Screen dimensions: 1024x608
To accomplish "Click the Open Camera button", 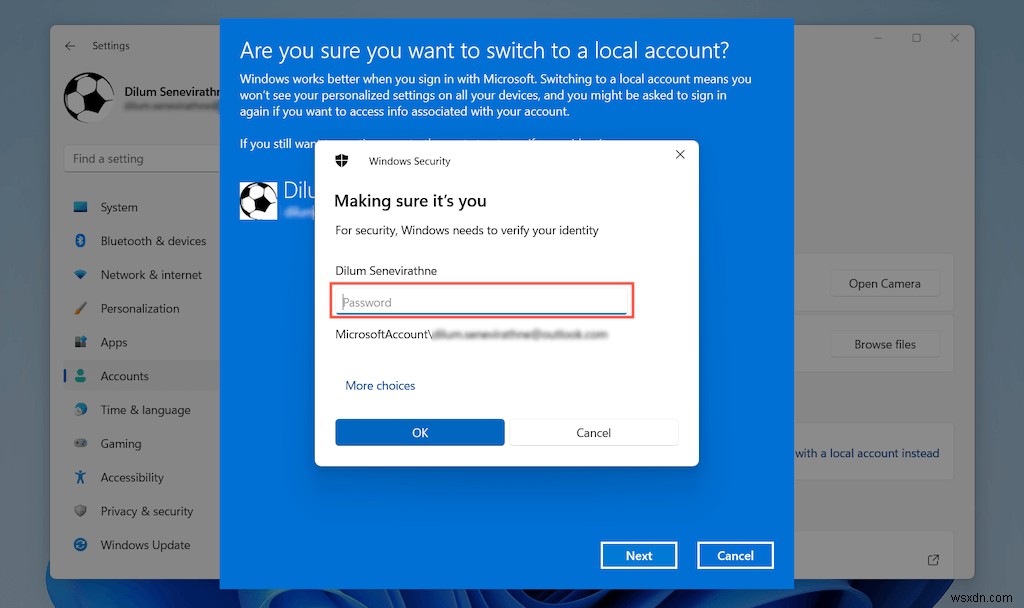I will pyautogui.click(x=884, y=283).
